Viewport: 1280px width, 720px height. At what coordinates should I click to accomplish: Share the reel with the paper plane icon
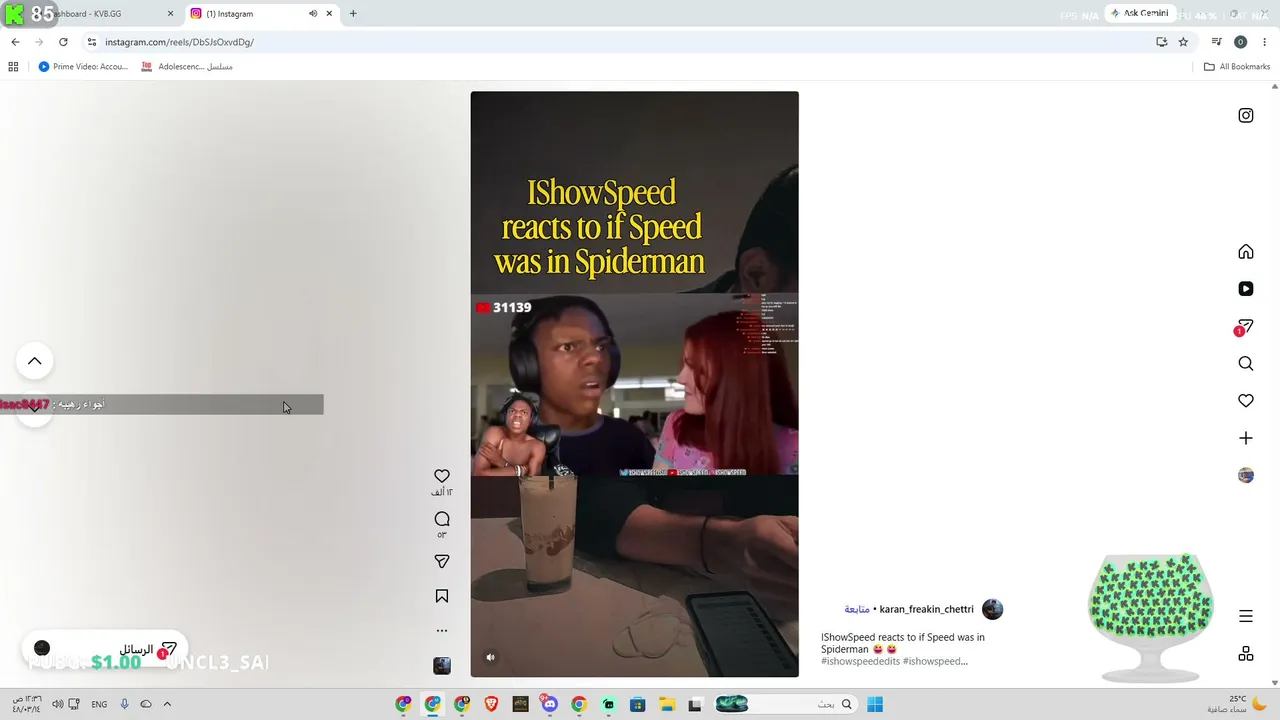tap(442, 562)
